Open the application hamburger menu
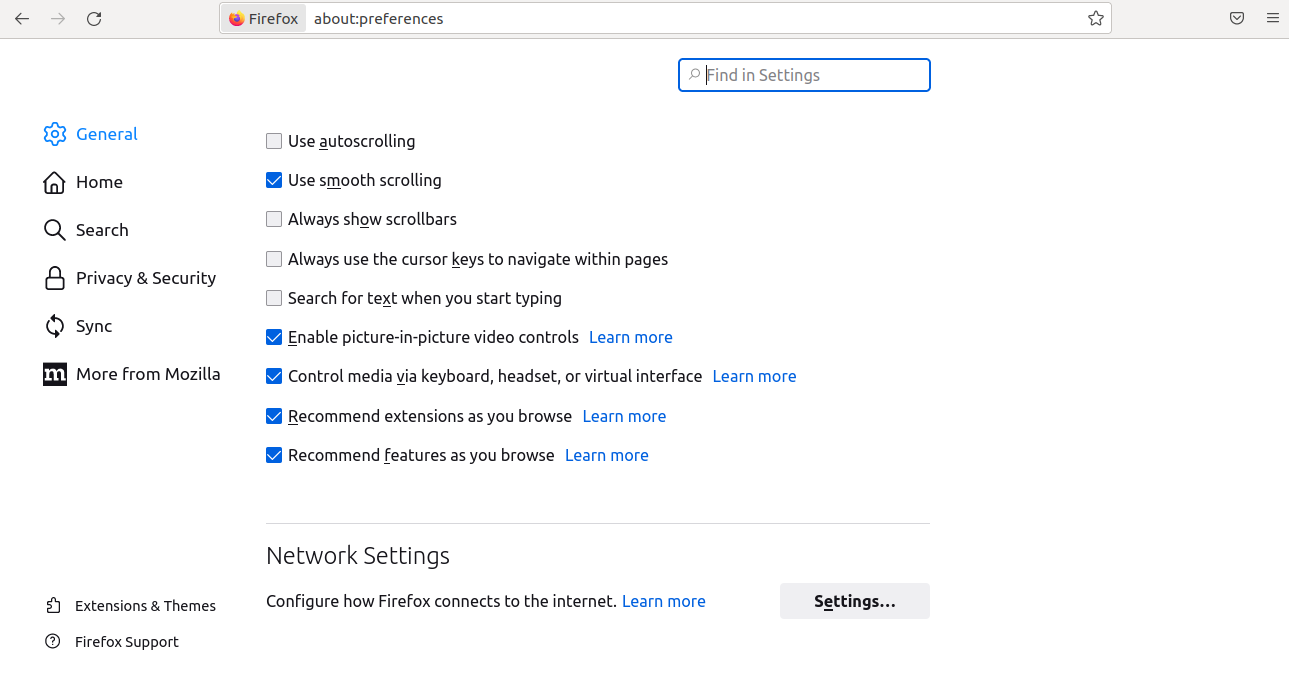1289x695 pixels. [x=1273, y=17]
